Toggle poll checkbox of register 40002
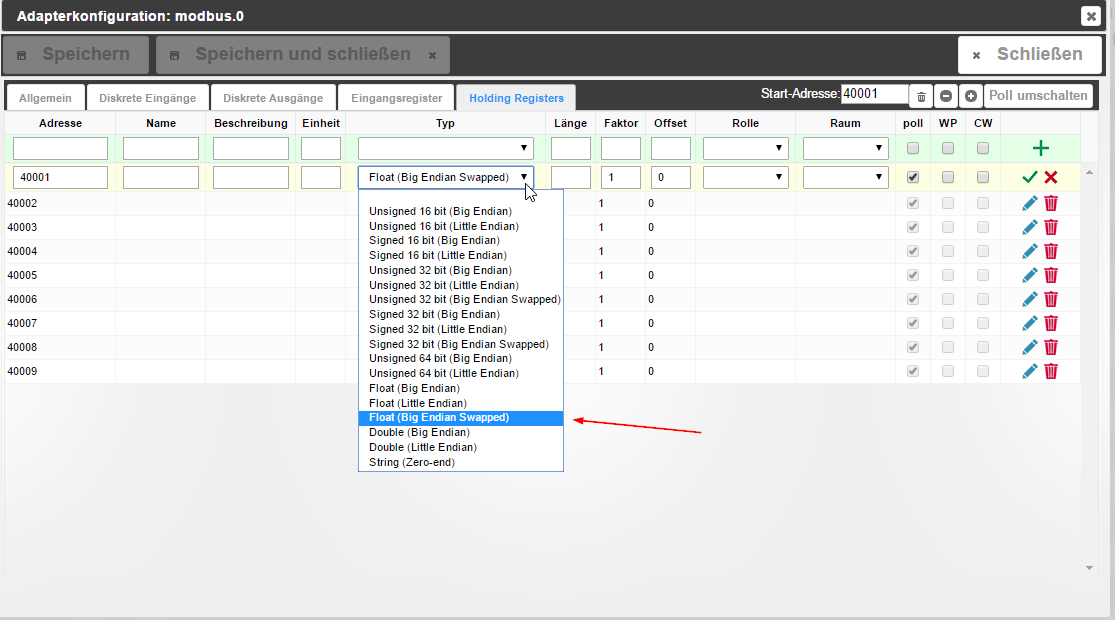Screen dimensions: 1115x620 click(x=913, y=203)
